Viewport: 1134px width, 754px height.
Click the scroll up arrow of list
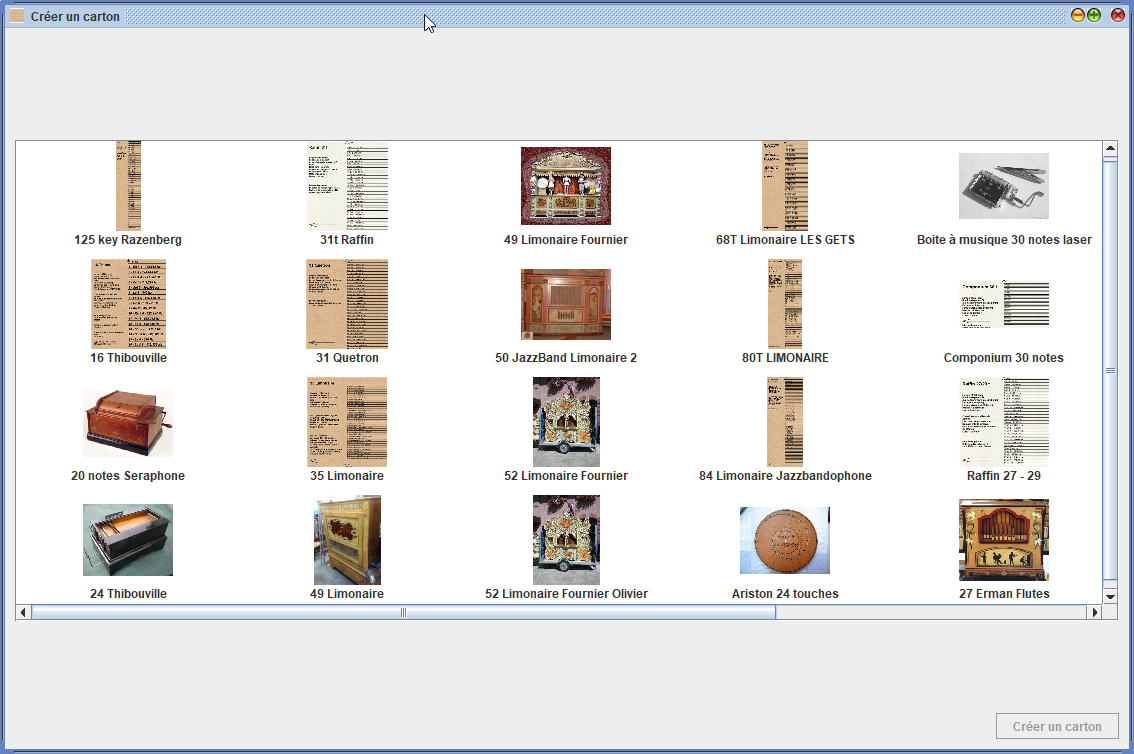pyautogui.click(x=1109, y=150)
